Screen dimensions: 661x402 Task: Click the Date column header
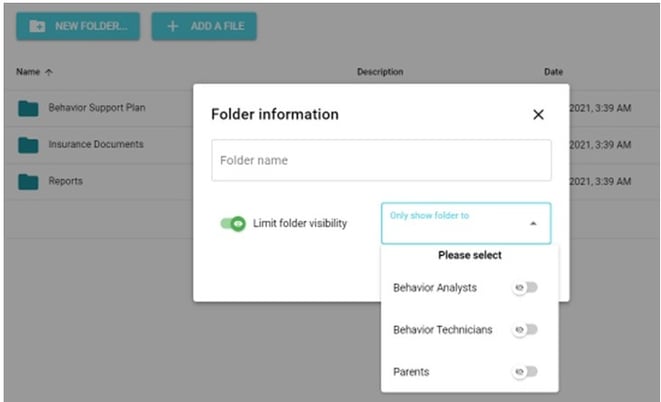pyautogui.click(x=553, y=72)
